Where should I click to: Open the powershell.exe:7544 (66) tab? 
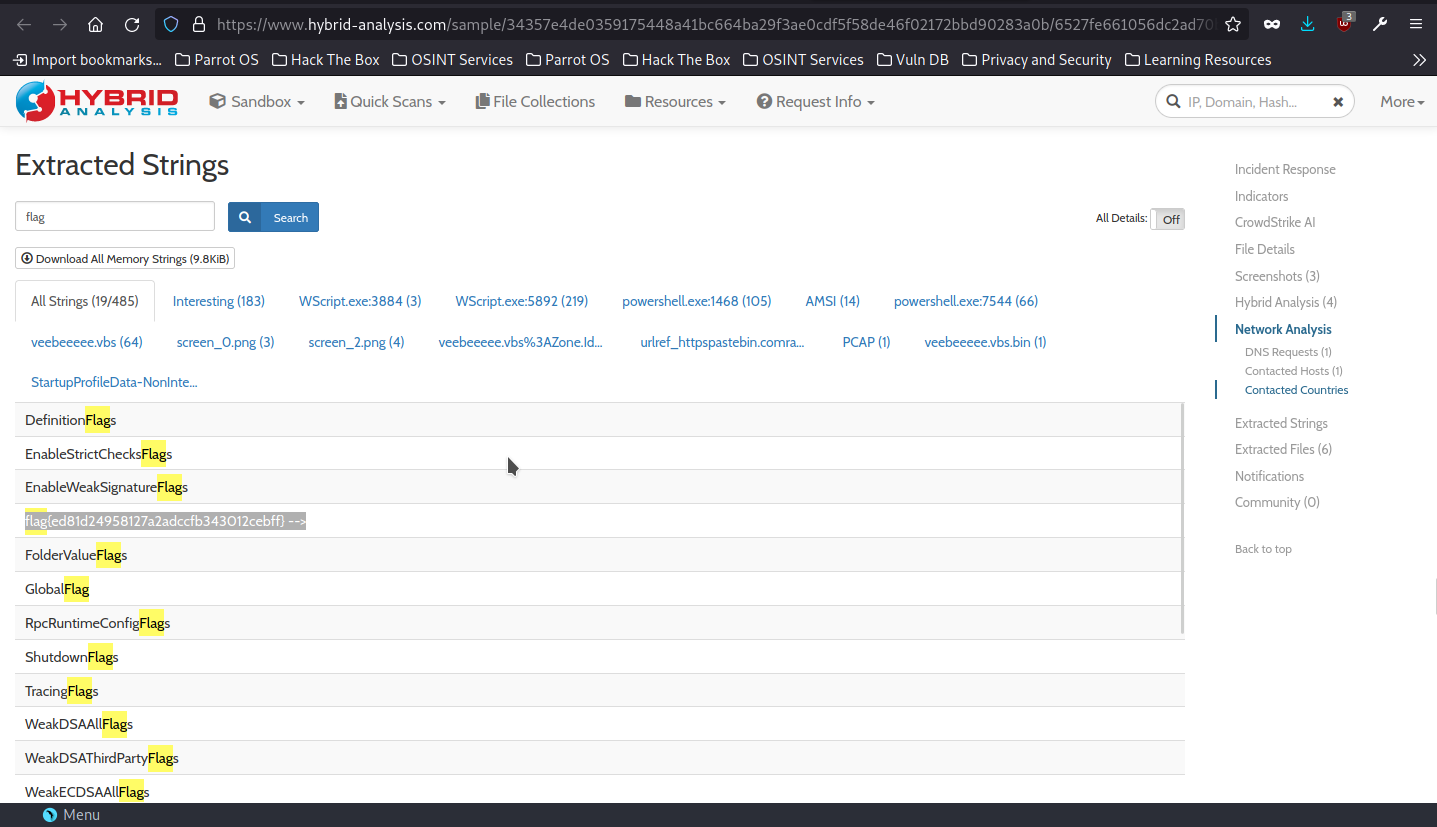click(966, 301)
